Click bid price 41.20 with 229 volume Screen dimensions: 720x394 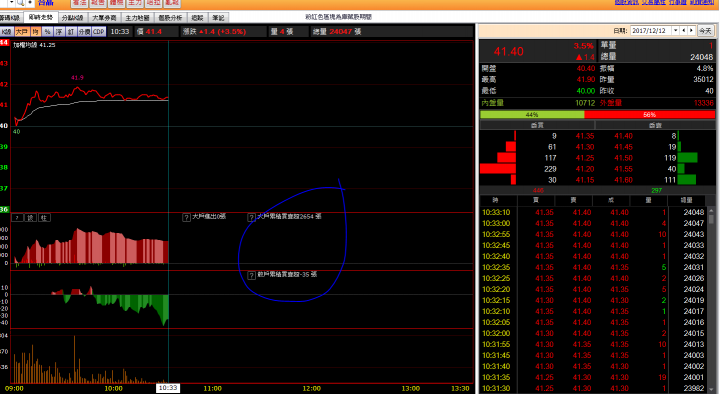(585, 169)
